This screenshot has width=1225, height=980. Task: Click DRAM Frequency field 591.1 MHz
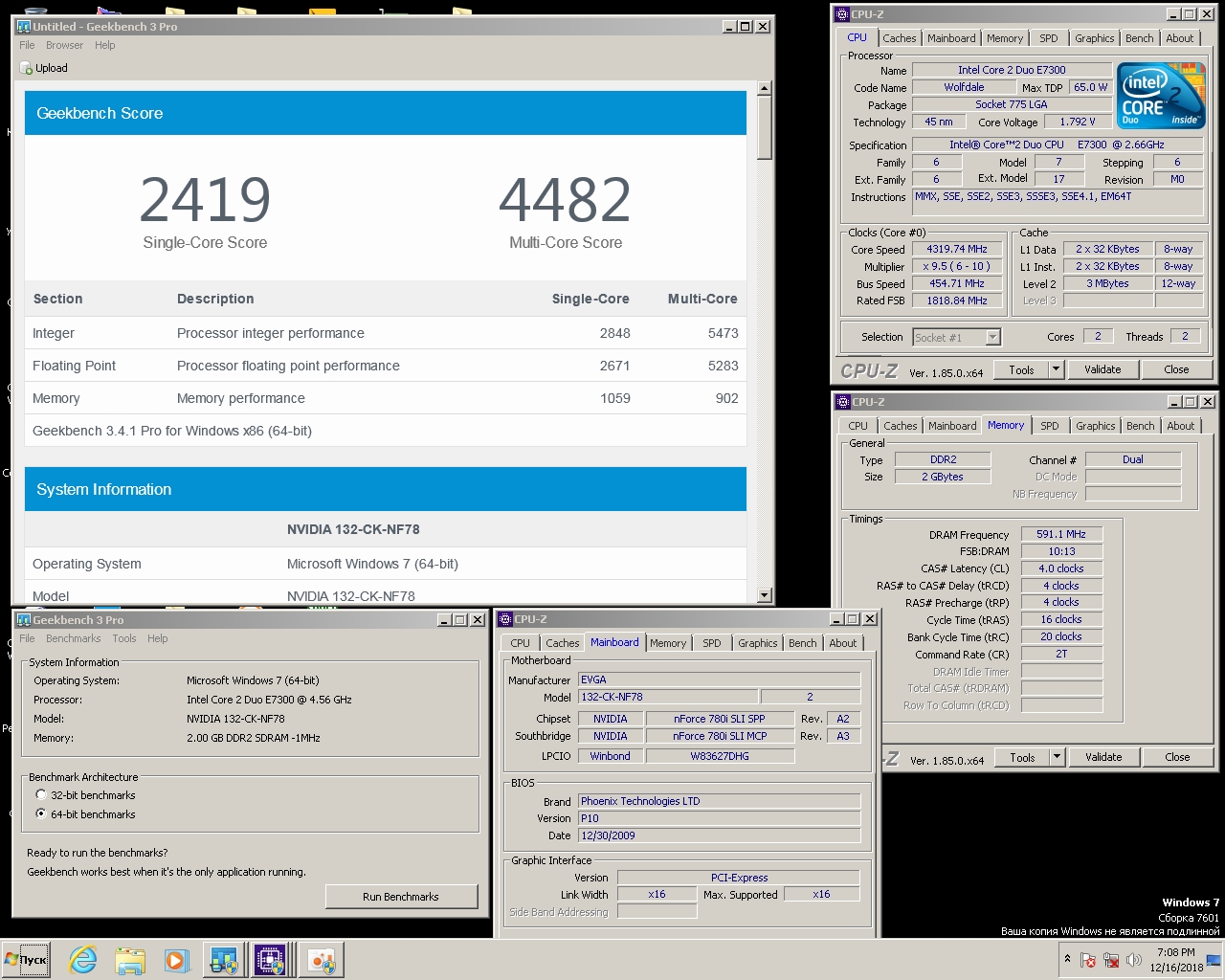1061,534
